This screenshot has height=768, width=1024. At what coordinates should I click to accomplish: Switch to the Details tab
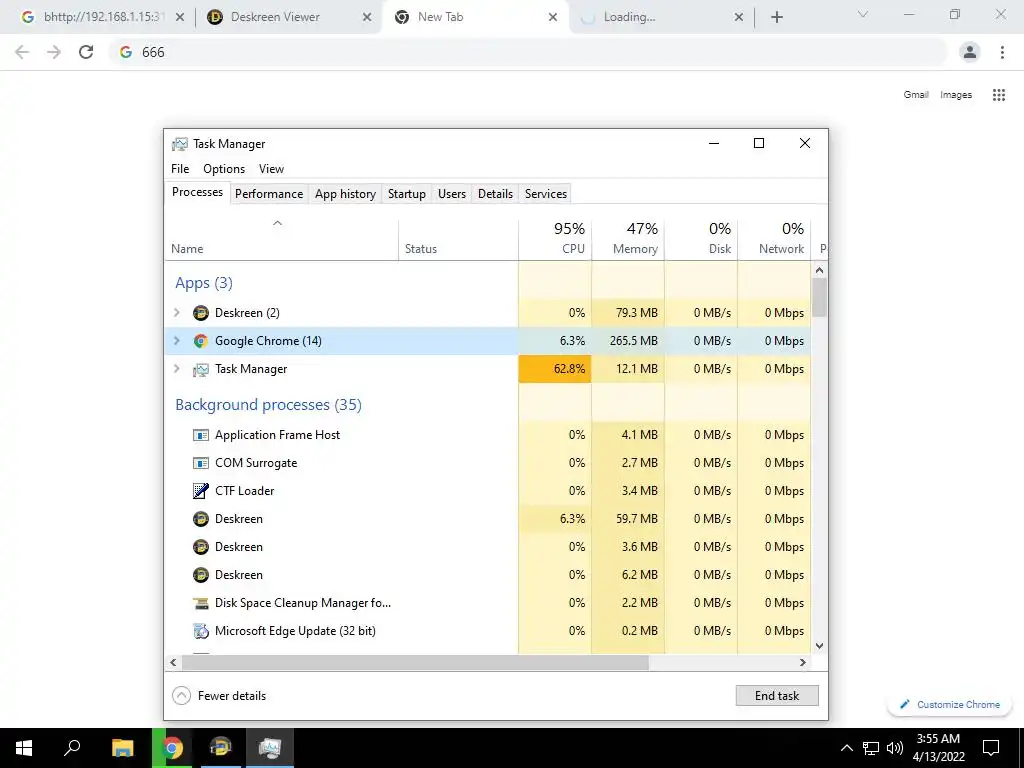pos(495,194)
